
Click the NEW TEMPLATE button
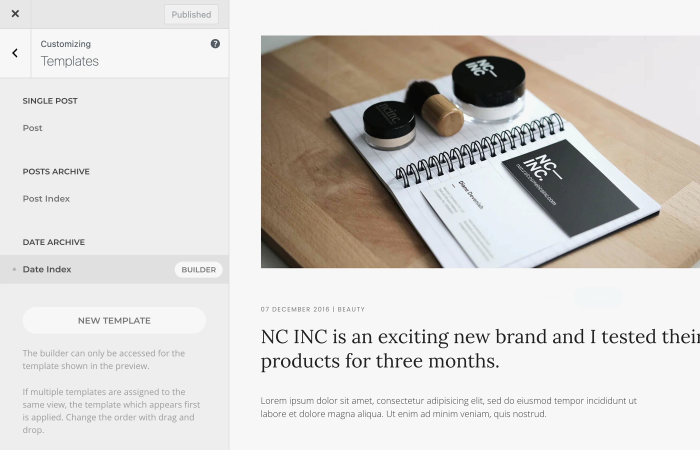click(x=114, y=321)
